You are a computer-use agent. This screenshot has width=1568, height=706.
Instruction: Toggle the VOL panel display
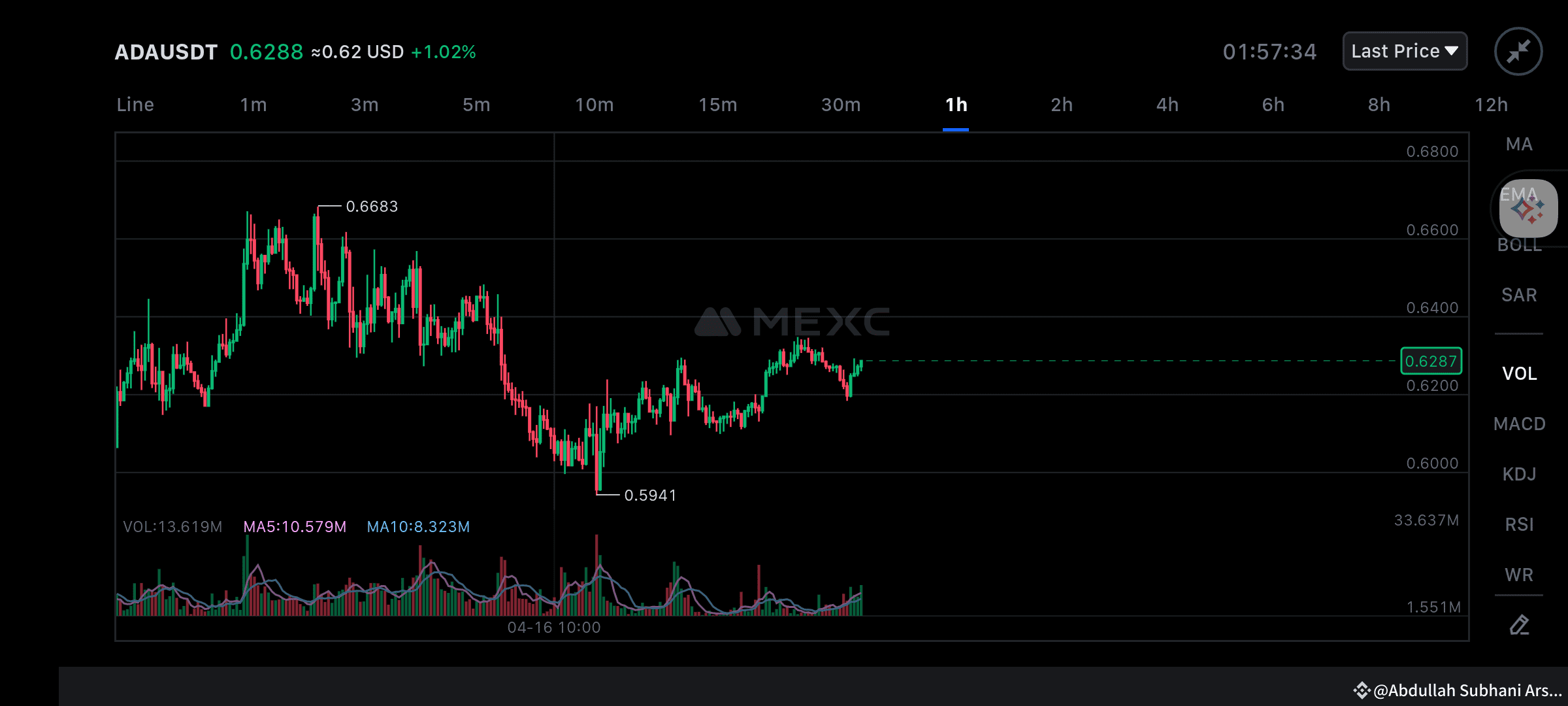[1521, 373]
